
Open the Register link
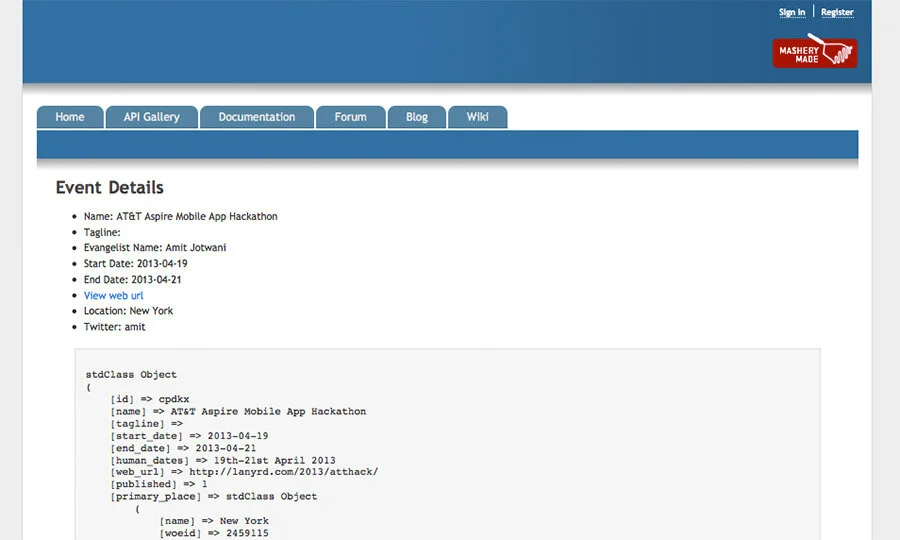click(837, 12)
